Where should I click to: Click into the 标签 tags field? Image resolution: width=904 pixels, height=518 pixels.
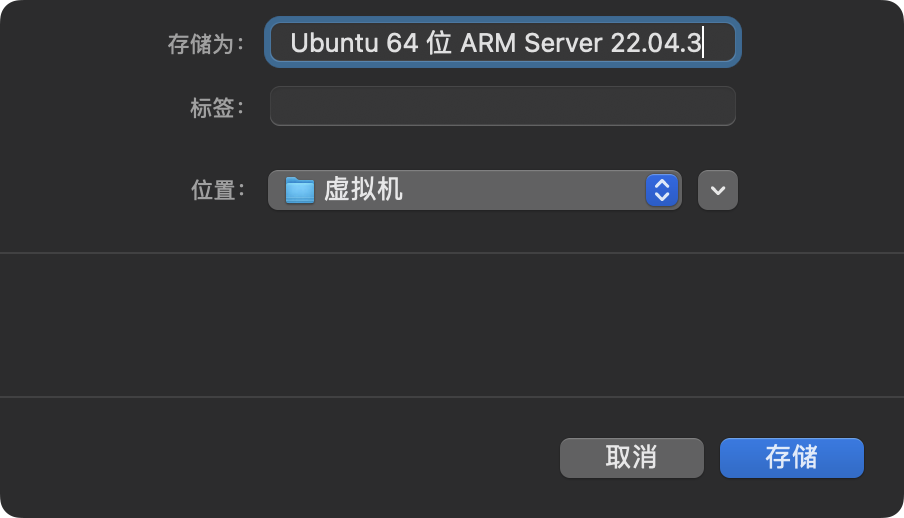click(502, 106)
